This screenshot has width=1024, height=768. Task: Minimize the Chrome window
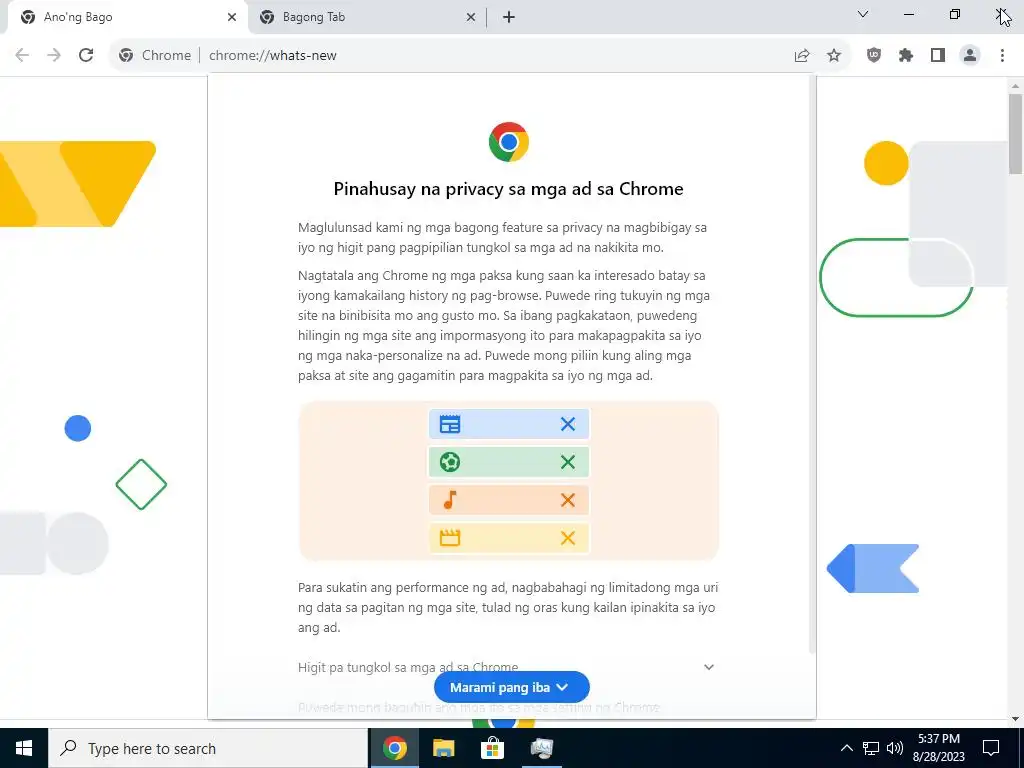click(908, 14)
